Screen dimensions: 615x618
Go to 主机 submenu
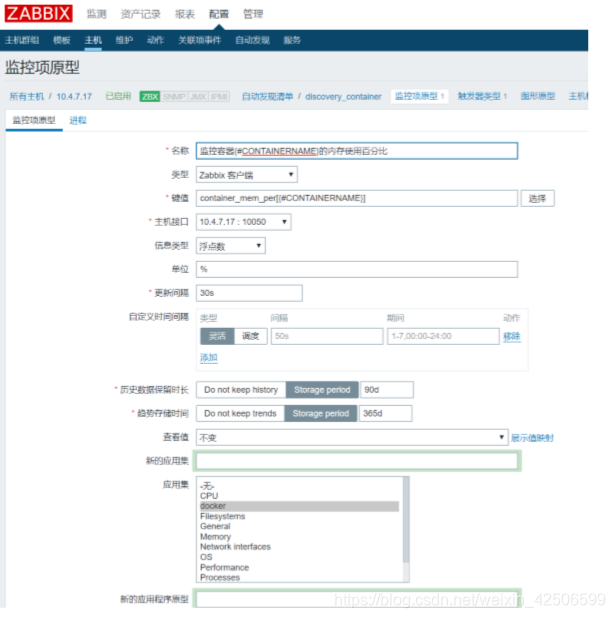(x=93, y=40)
